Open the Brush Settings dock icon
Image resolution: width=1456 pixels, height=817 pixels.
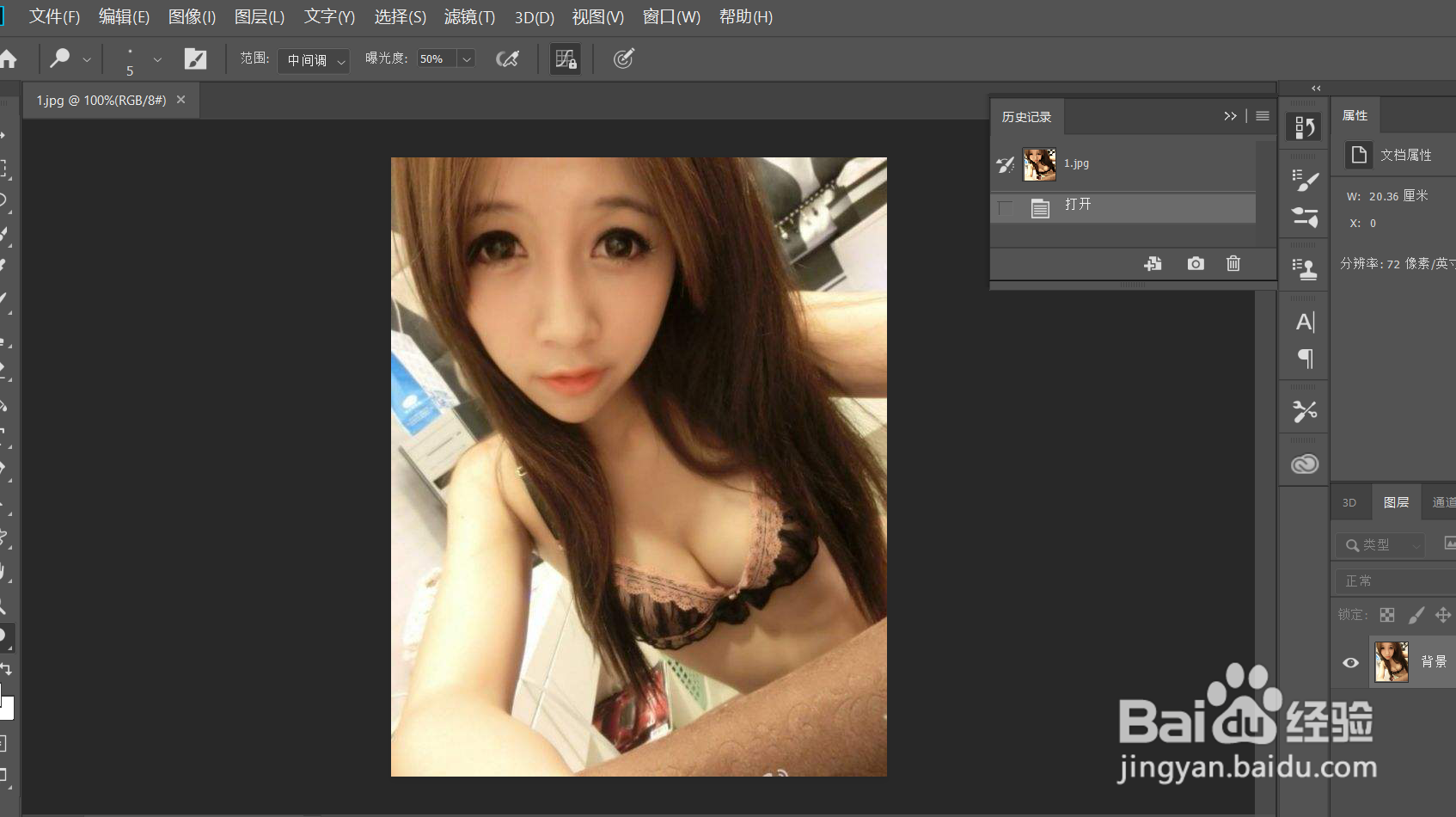pyautogui.click(x=1305, y=180)
